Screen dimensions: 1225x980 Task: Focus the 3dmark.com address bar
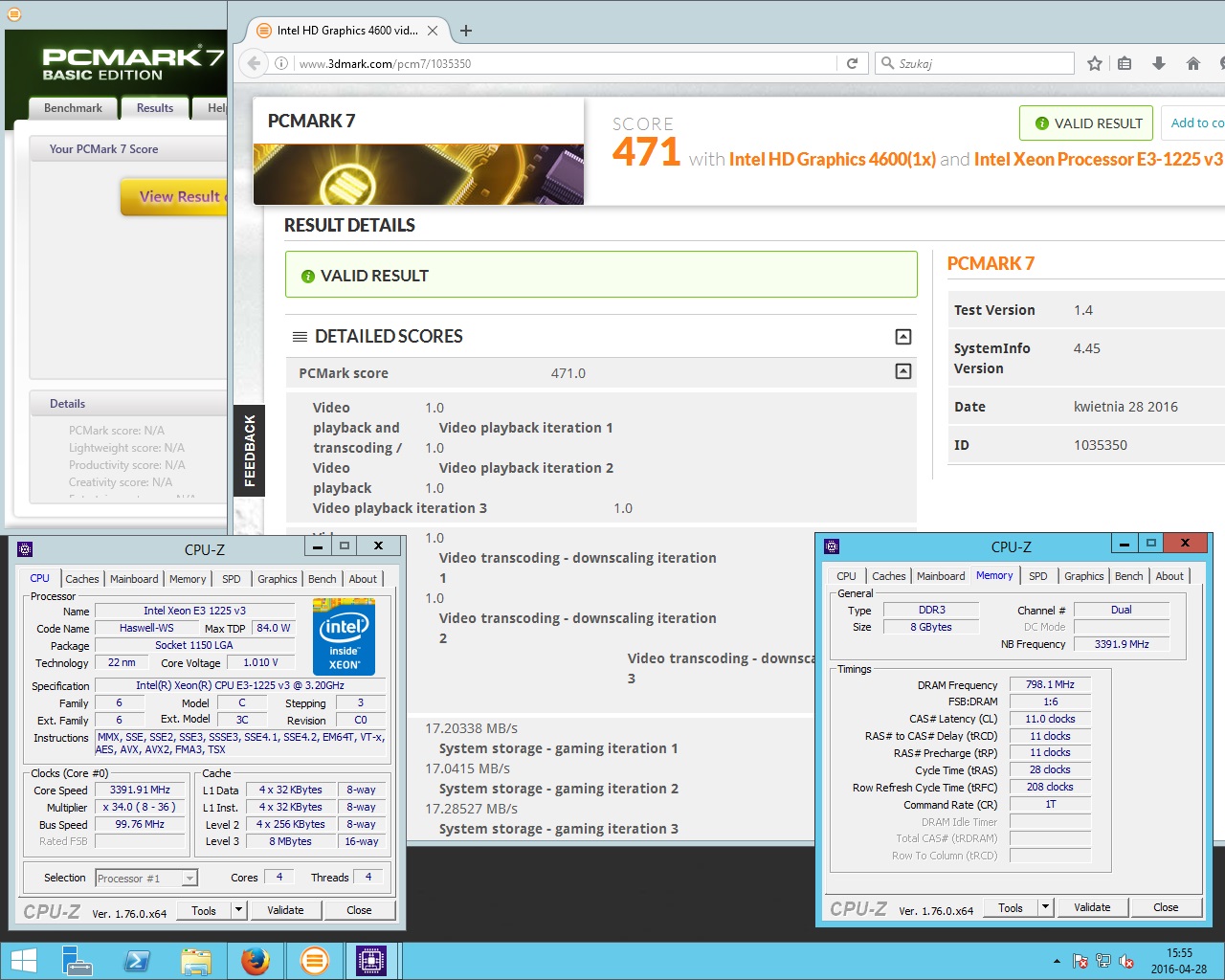[x=565, y=63]
